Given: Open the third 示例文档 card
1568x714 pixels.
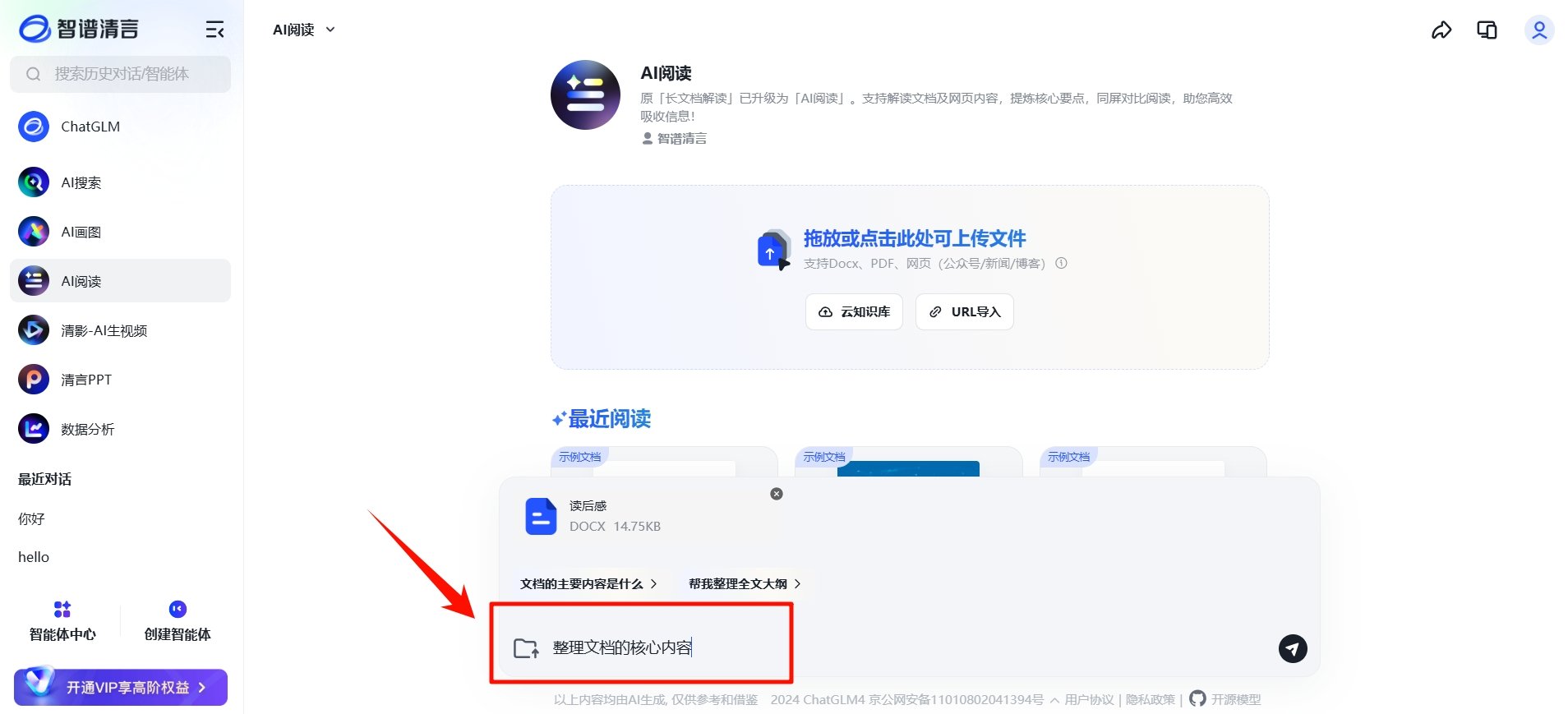Looking at the screenshot, I should click(x=1153, y=462).
